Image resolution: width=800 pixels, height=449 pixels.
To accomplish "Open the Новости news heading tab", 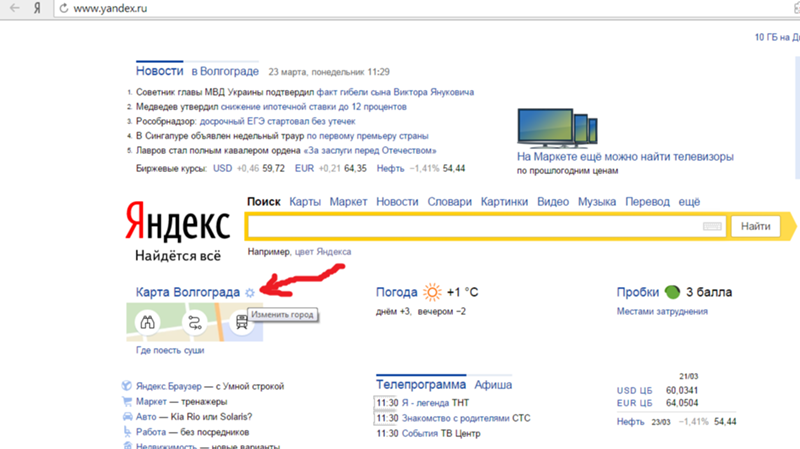I will coord(160,71).
